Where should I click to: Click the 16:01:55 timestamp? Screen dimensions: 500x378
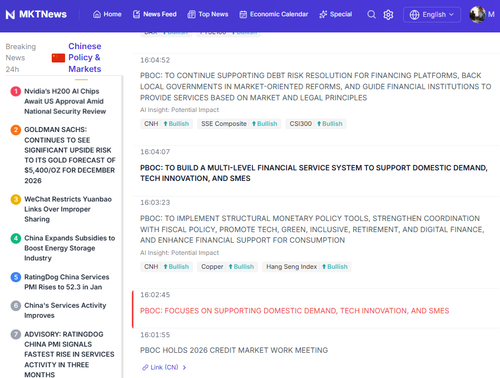[x=155, y=335]
